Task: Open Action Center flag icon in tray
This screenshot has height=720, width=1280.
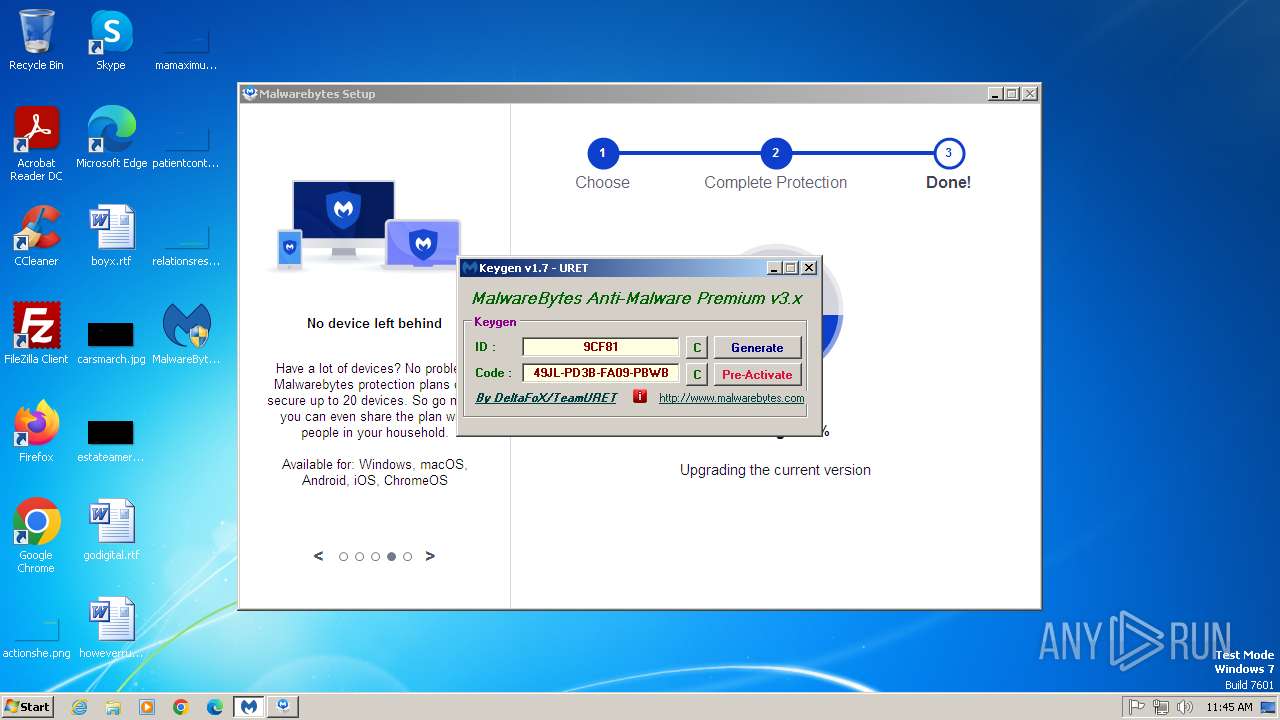Action: [1137, 706]
